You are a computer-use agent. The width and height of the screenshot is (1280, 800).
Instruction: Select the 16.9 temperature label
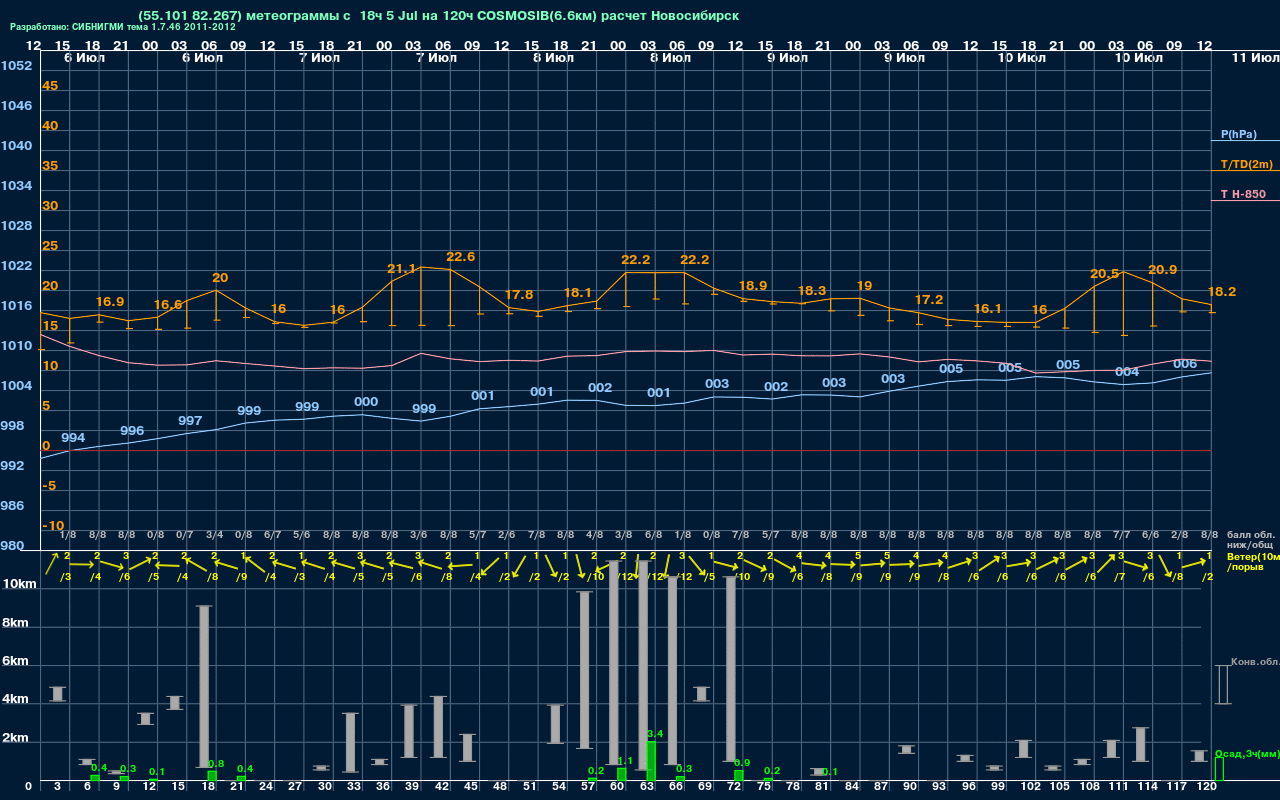tap(110, 302)
